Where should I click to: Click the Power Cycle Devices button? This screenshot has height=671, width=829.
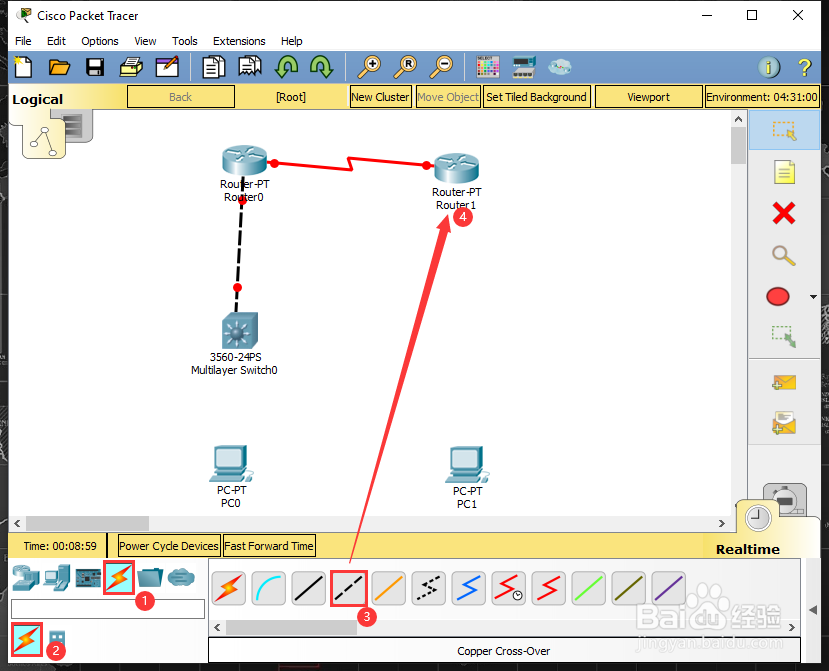tap(169, 546)
